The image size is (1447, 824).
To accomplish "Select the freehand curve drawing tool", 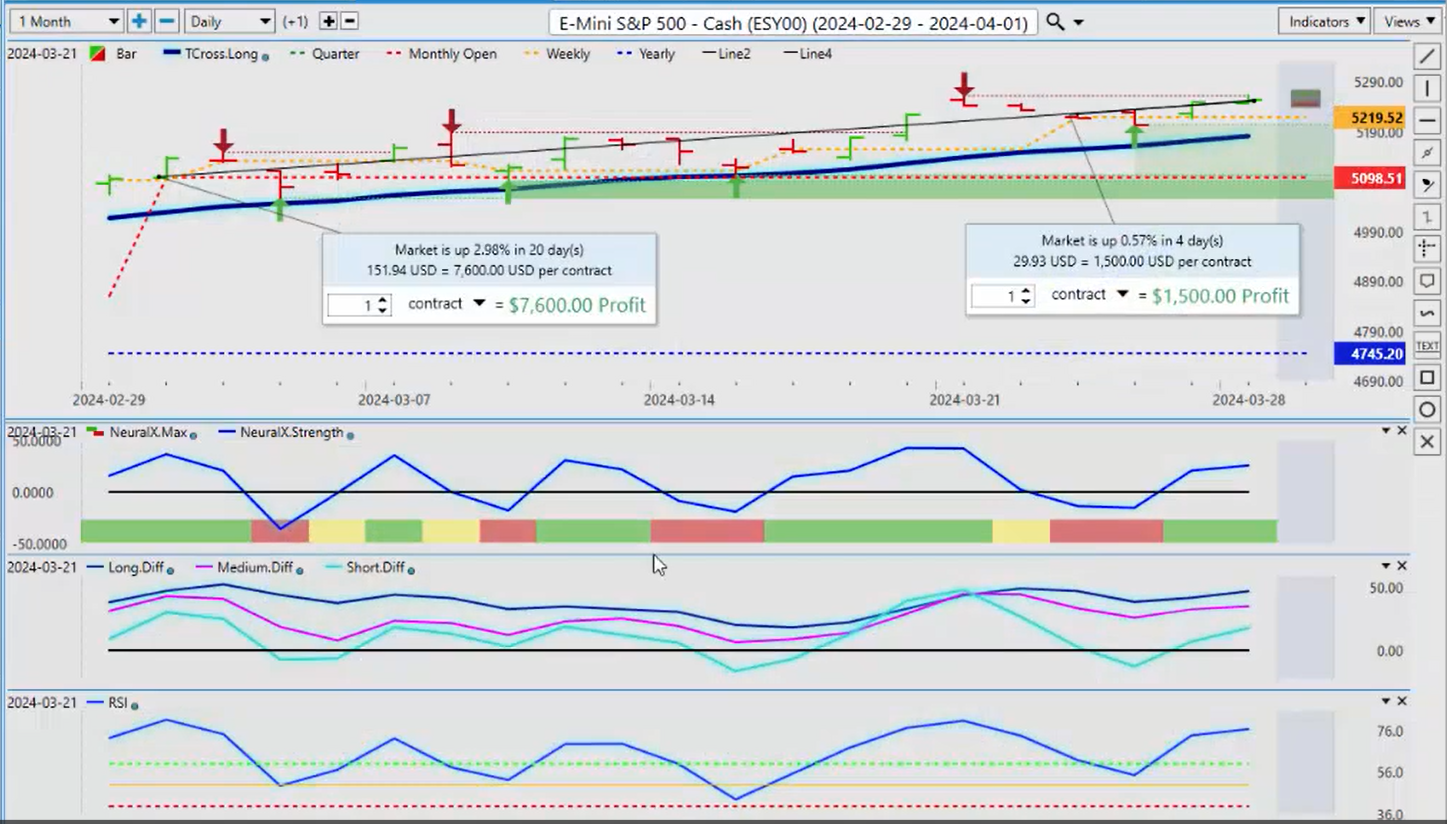I will click(1427, 313).
